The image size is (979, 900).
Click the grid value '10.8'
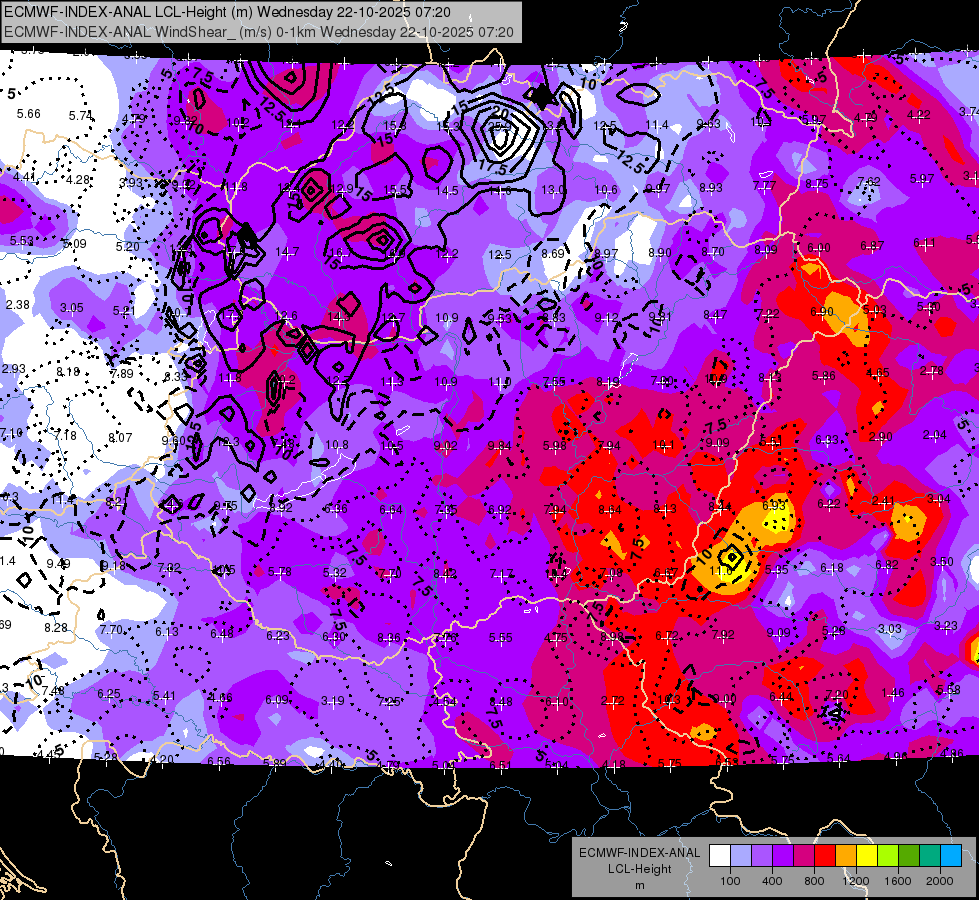pos(337,445)
